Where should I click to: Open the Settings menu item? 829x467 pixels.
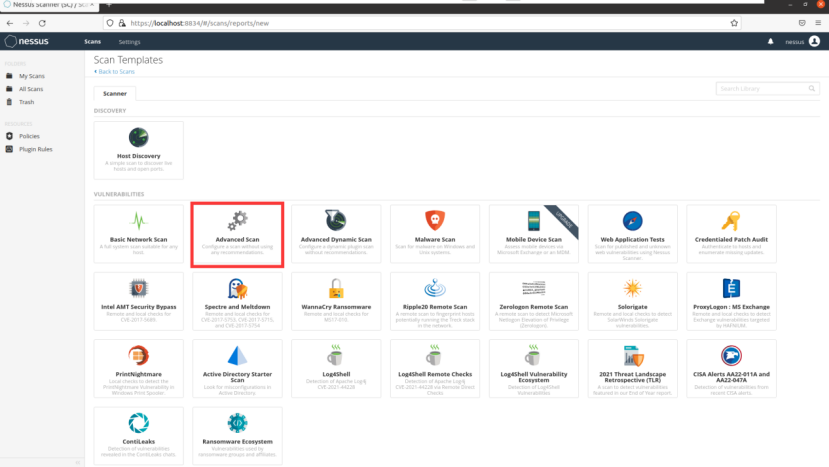(130, 42)
